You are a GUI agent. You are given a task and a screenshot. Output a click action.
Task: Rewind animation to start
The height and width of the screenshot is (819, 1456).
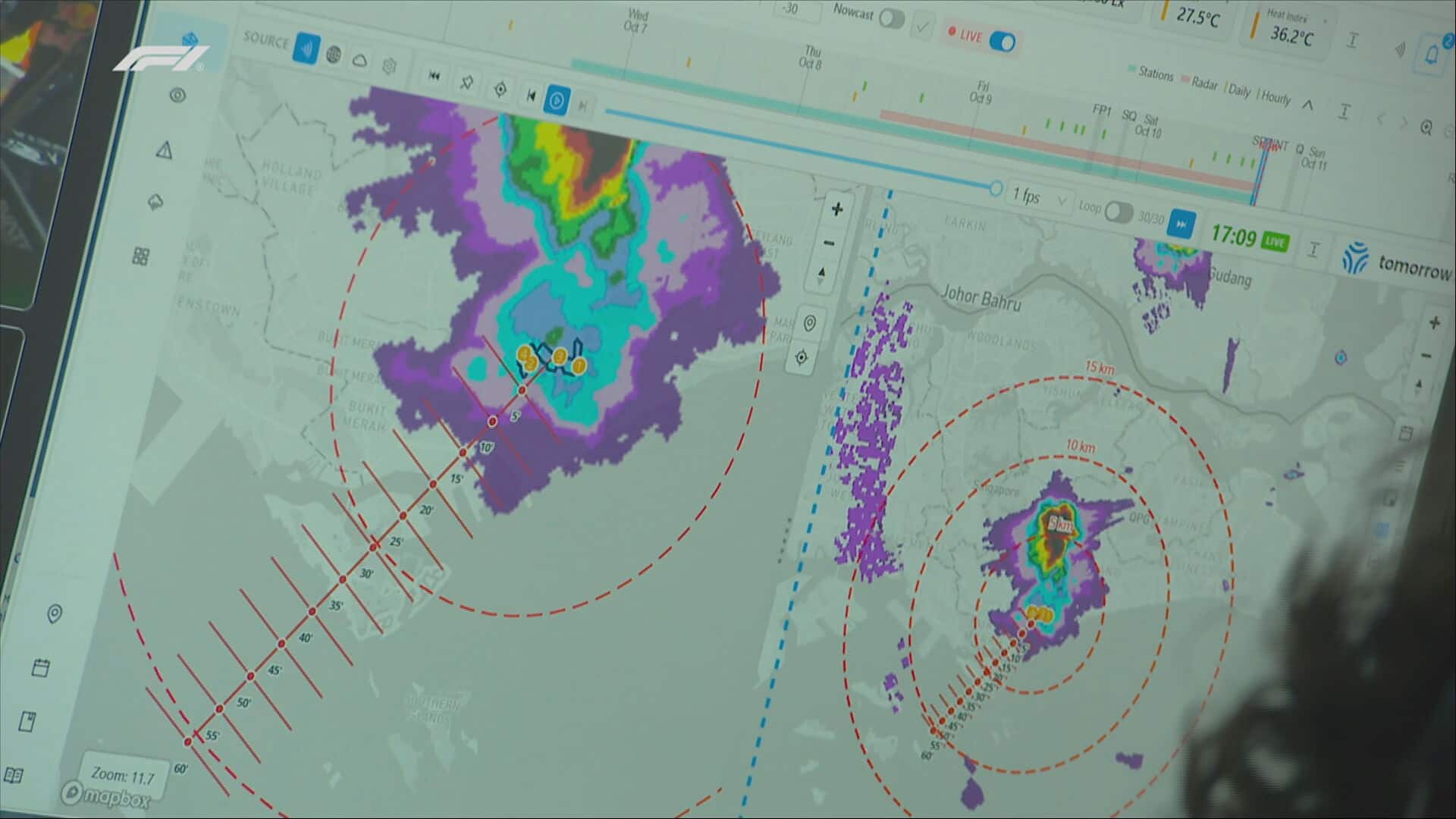[x=435, y=75]
